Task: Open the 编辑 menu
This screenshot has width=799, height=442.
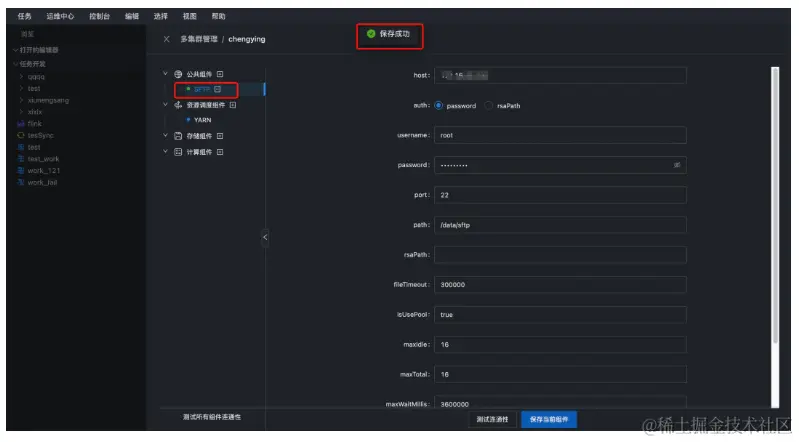Action: point(132,16)
